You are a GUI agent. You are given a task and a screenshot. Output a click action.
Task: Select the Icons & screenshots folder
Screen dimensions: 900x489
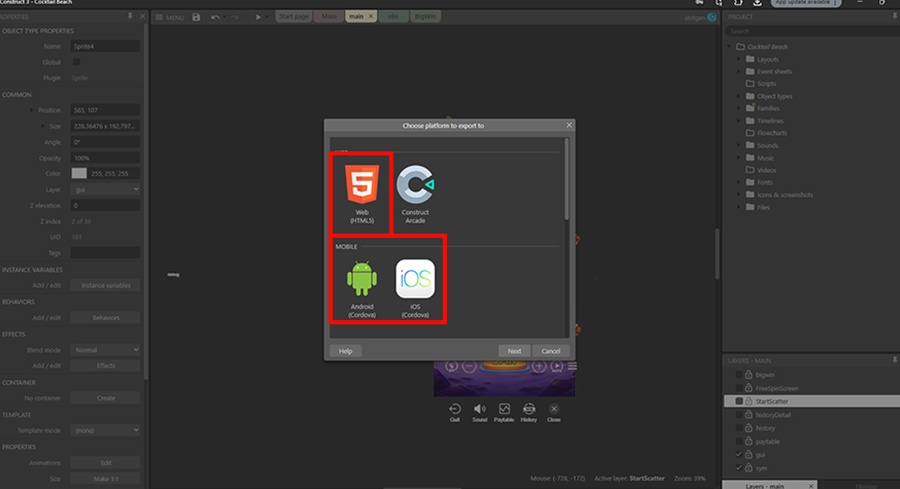(x=779, y=195)
